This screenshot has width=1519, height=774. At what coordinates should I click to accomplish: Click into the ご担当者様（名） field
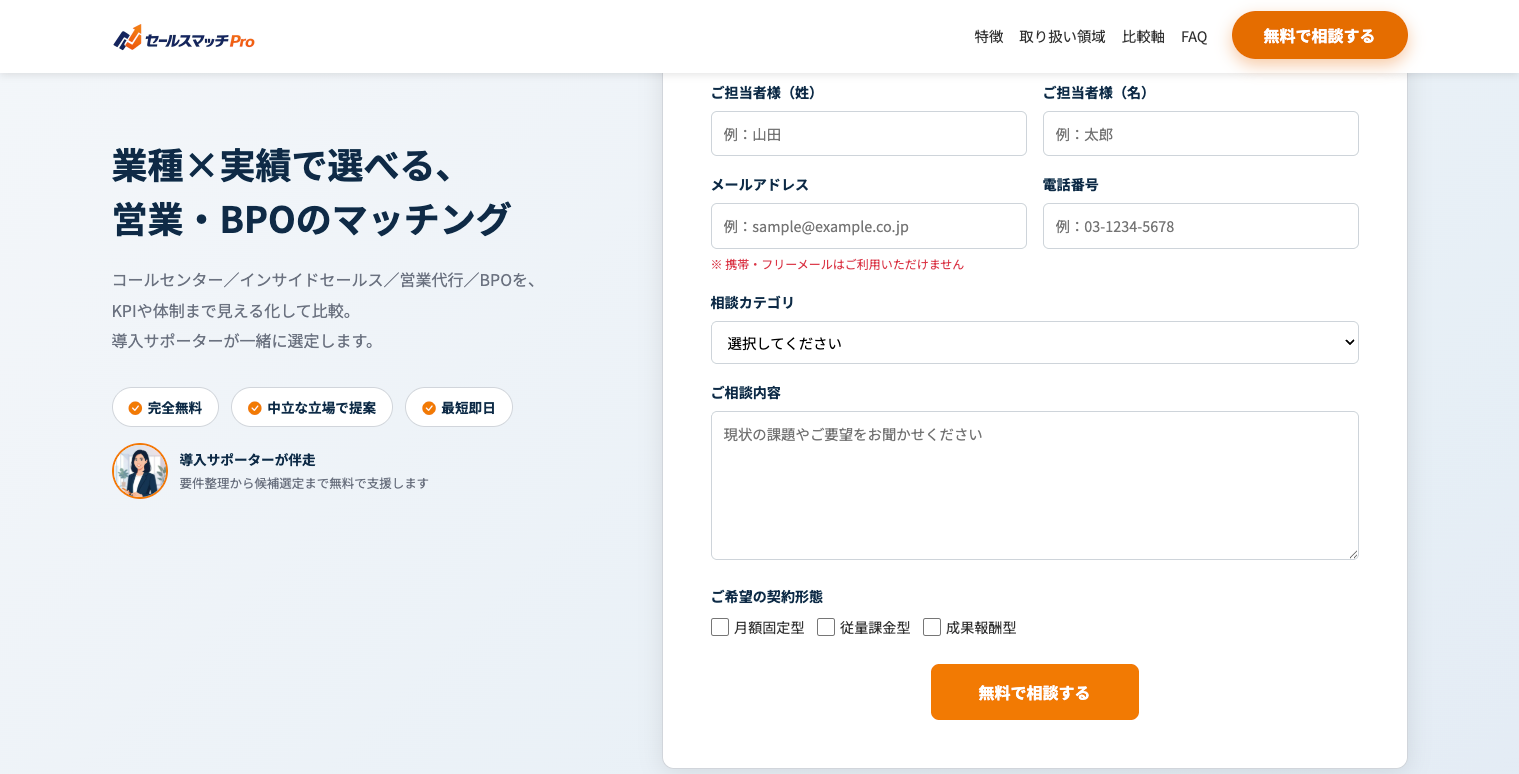(1200, 134)
